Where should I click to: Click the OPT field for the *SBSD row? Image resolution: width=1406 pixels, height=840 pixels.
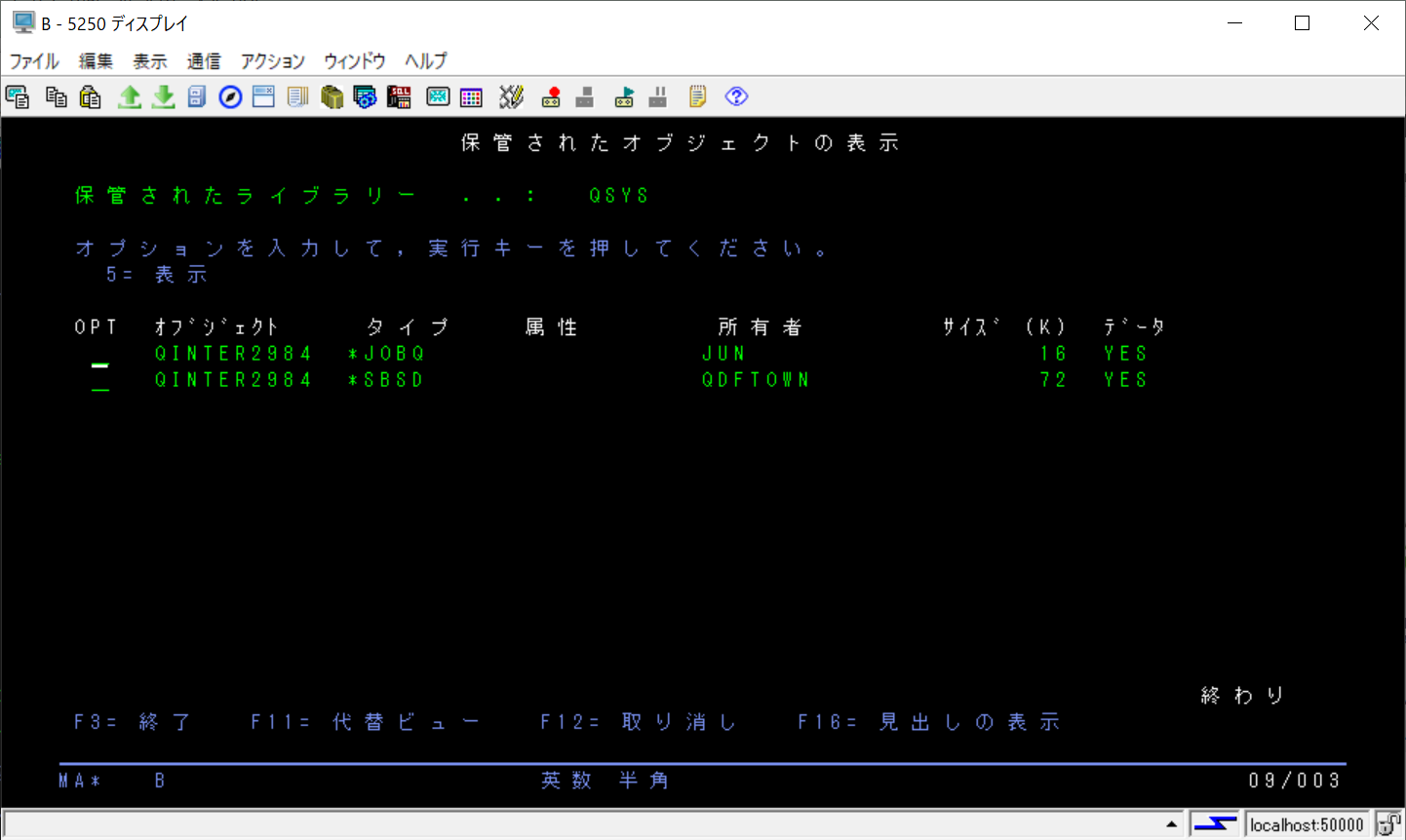pos(99,383)
